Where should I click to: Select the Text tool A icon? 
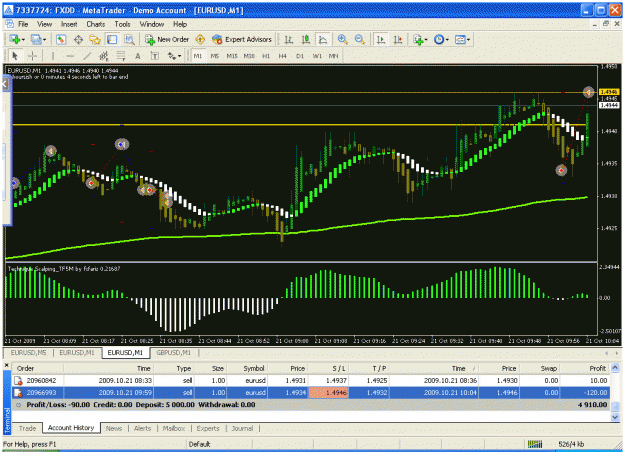tap(138, 56)
